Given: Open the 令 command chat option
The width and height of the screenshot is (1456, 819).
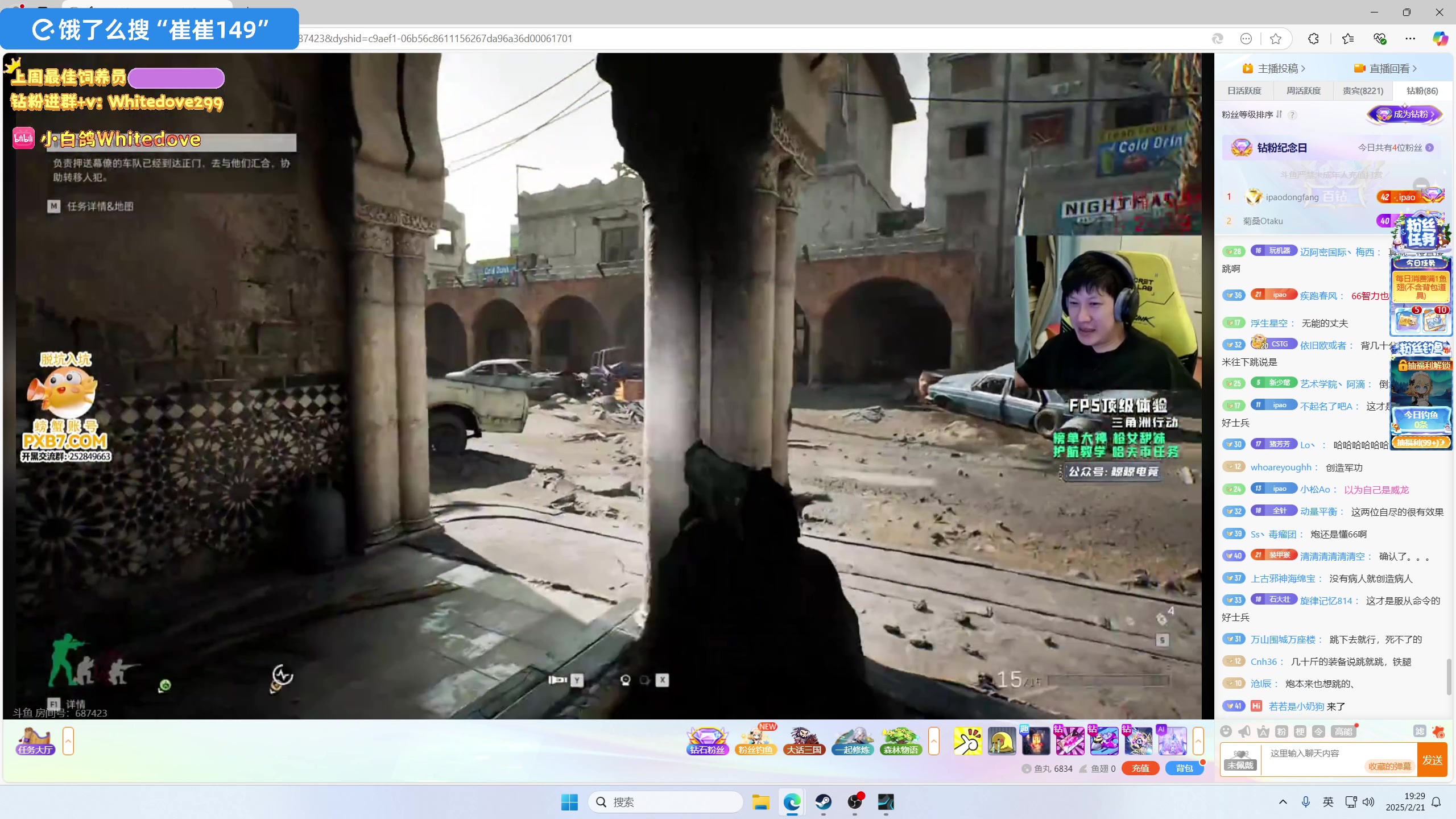Looking at the screenshot, I should (x=1319, y=731).
